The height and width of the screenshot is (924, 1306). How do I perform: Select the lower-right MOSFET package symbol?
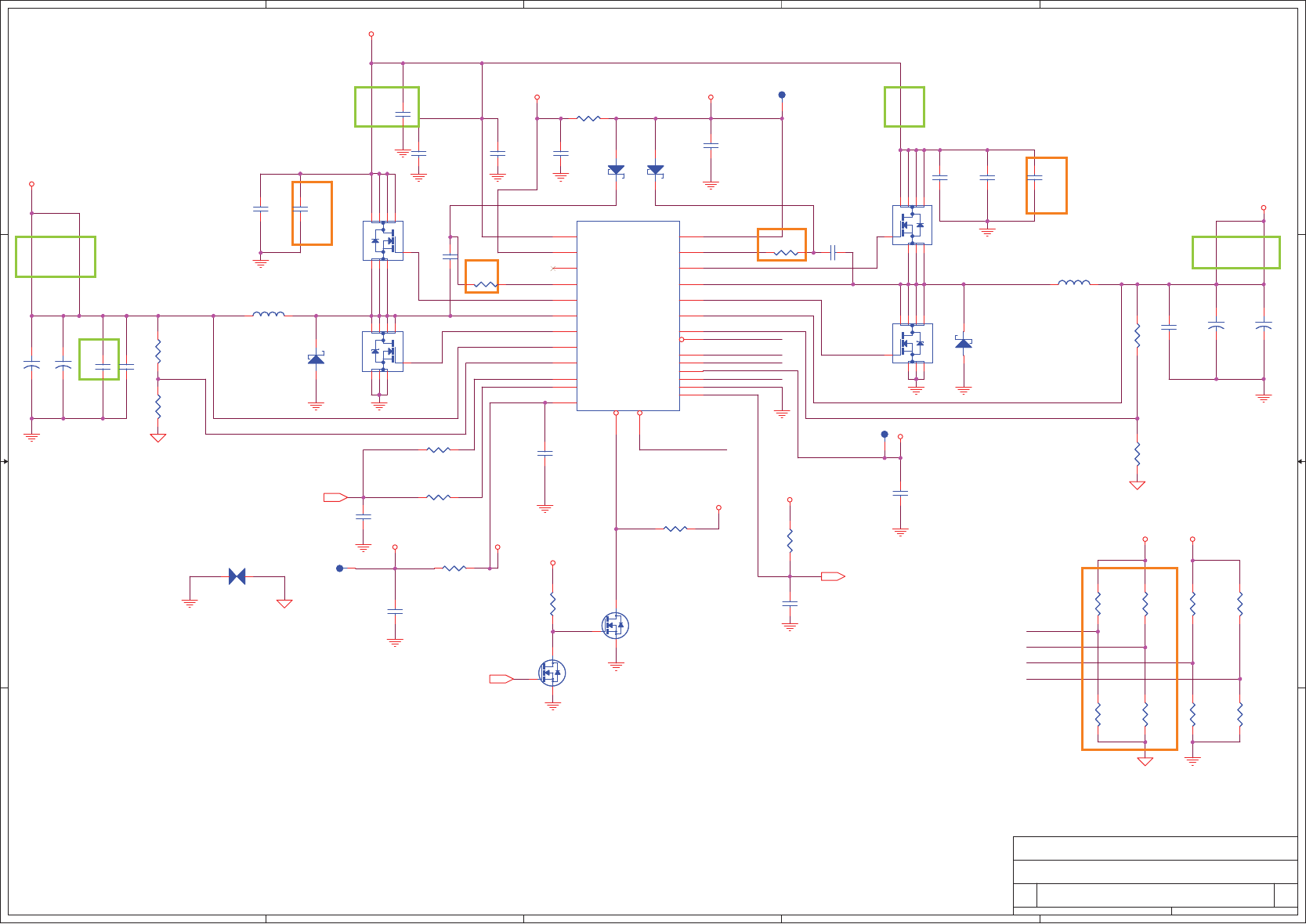[x=912, y=343]
